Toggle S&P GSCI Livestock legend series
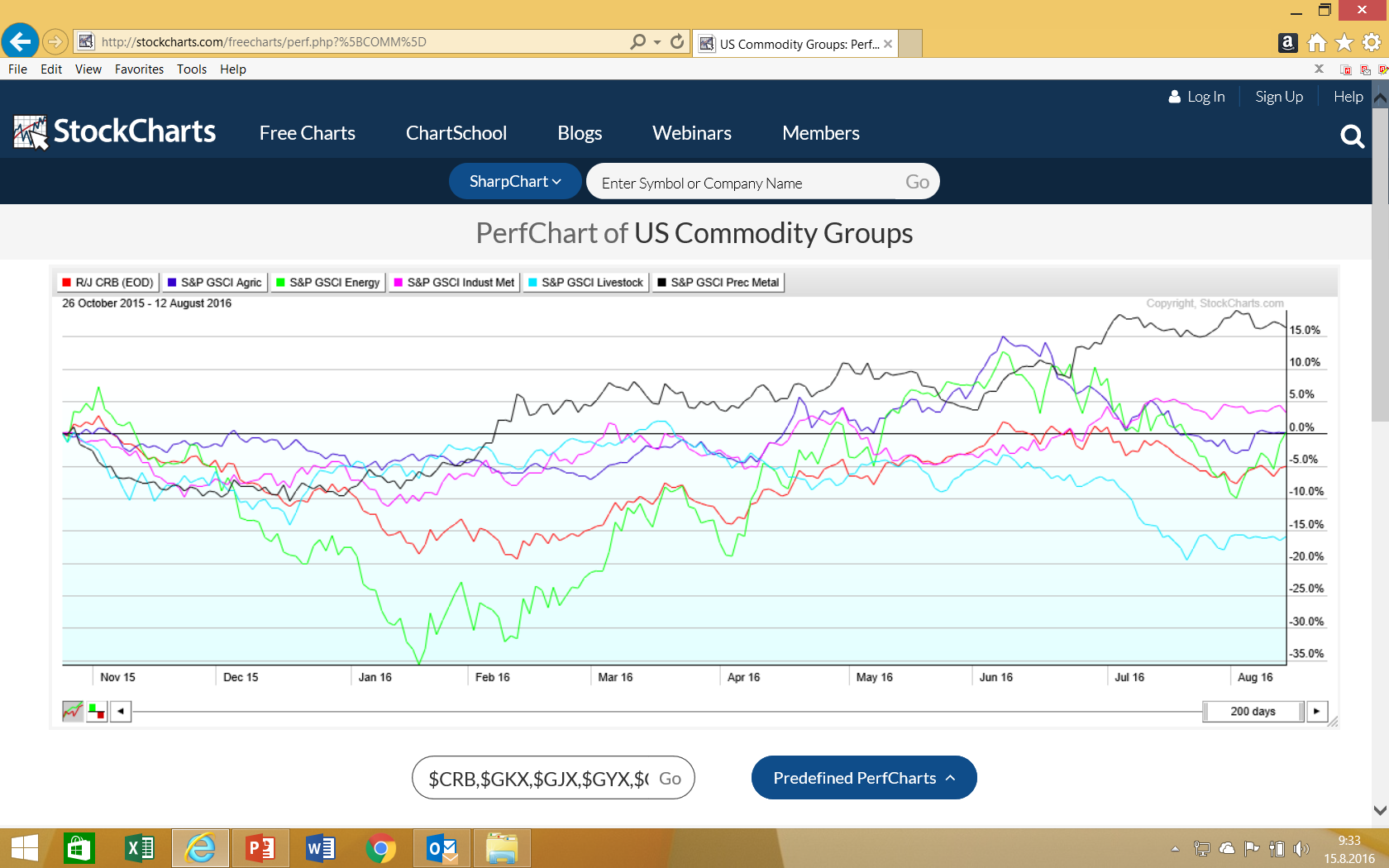This screenshot has width=1389, height=868. (x=585, y=283)
